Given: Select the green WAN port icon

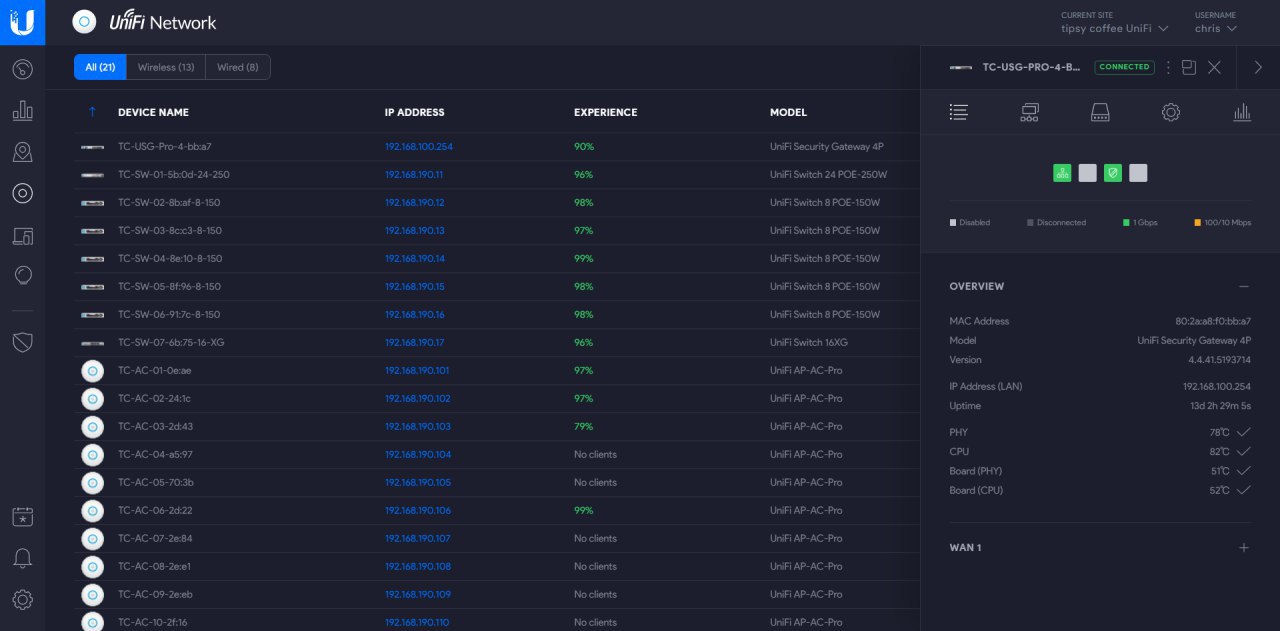Looking at the screenshot, I should [x=1062, y=173].
